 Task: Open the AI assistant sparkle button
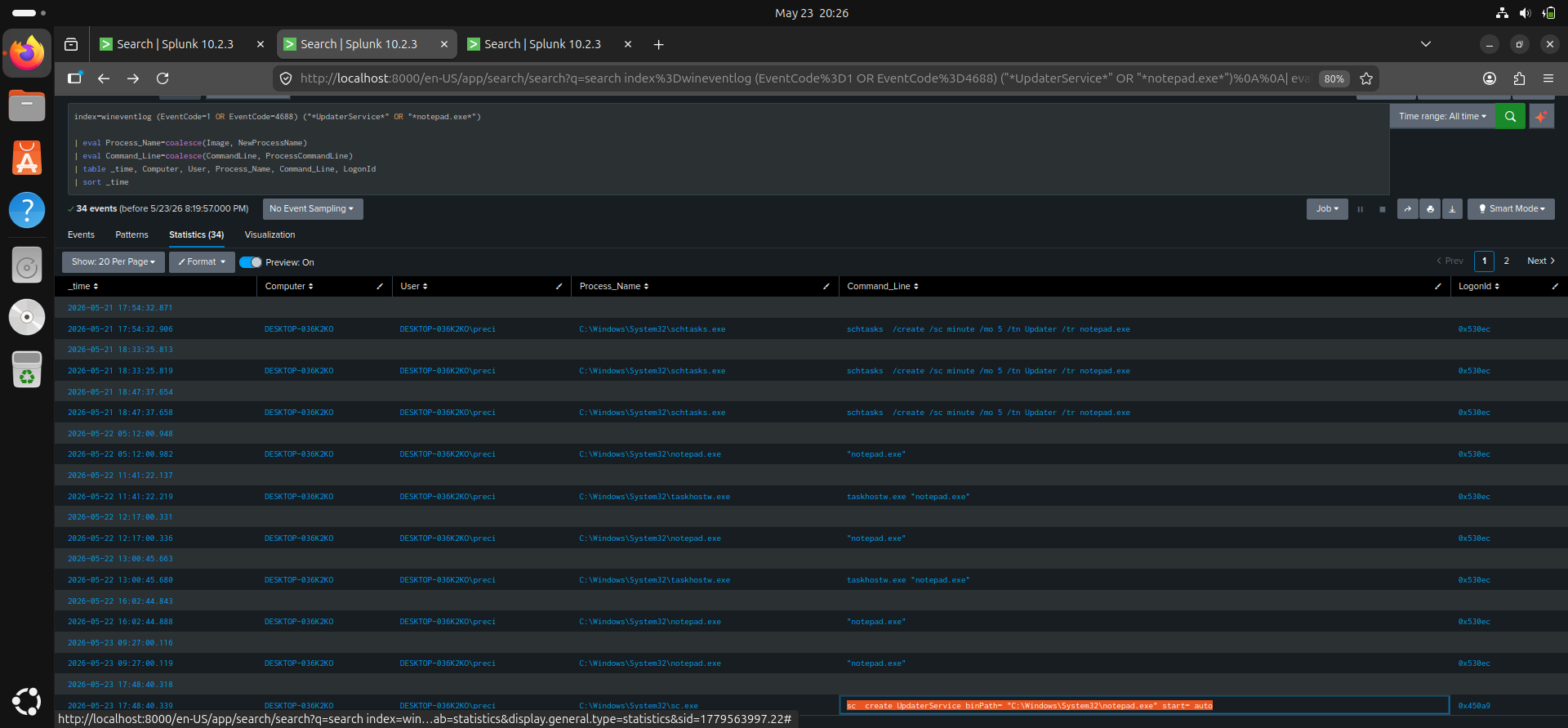[x=1541, y=116]
